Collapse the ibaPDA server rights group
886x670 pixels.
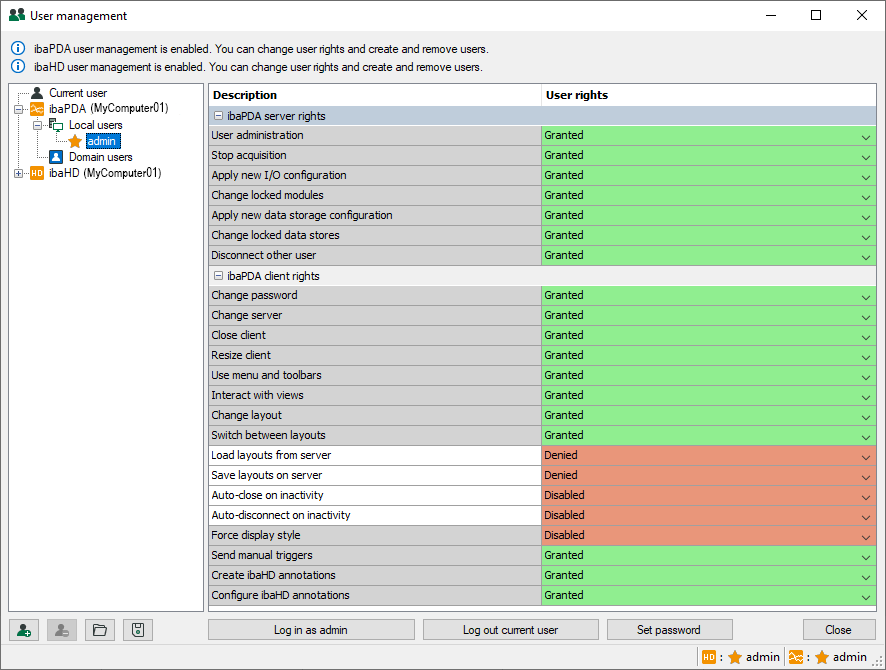tap(218, 116)
